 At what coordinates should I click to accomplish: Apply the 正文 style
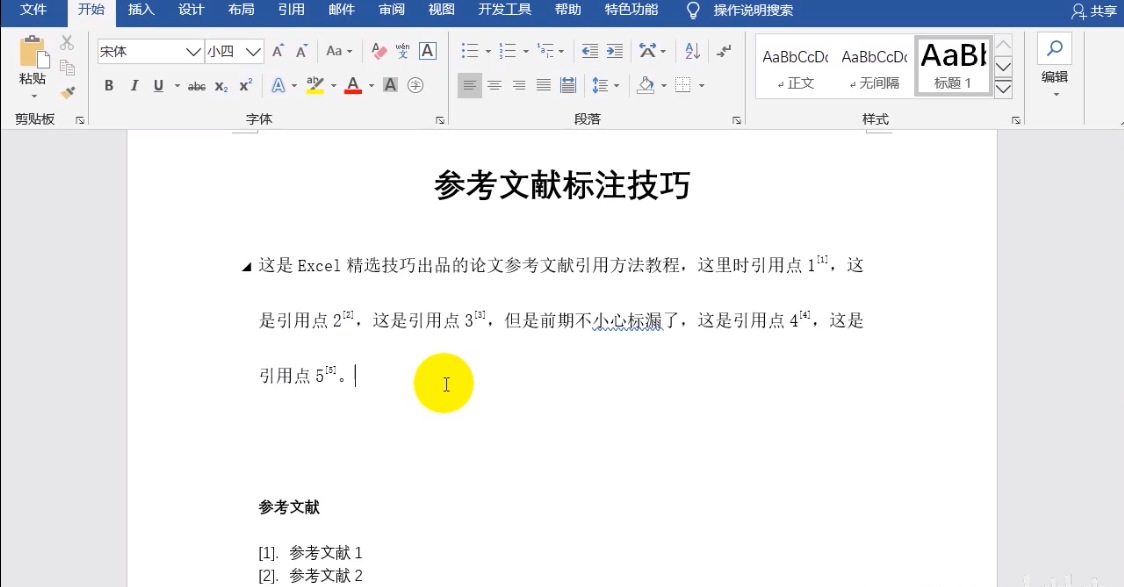click(x=796, y=69)
